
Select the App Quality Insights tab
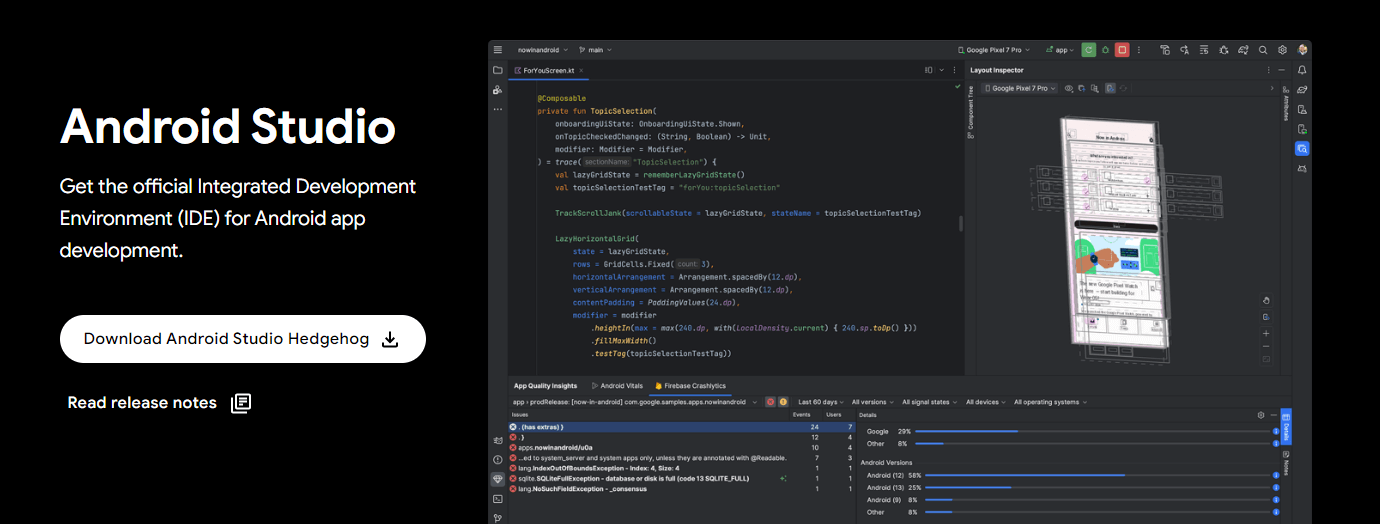[x=545, y=386]
